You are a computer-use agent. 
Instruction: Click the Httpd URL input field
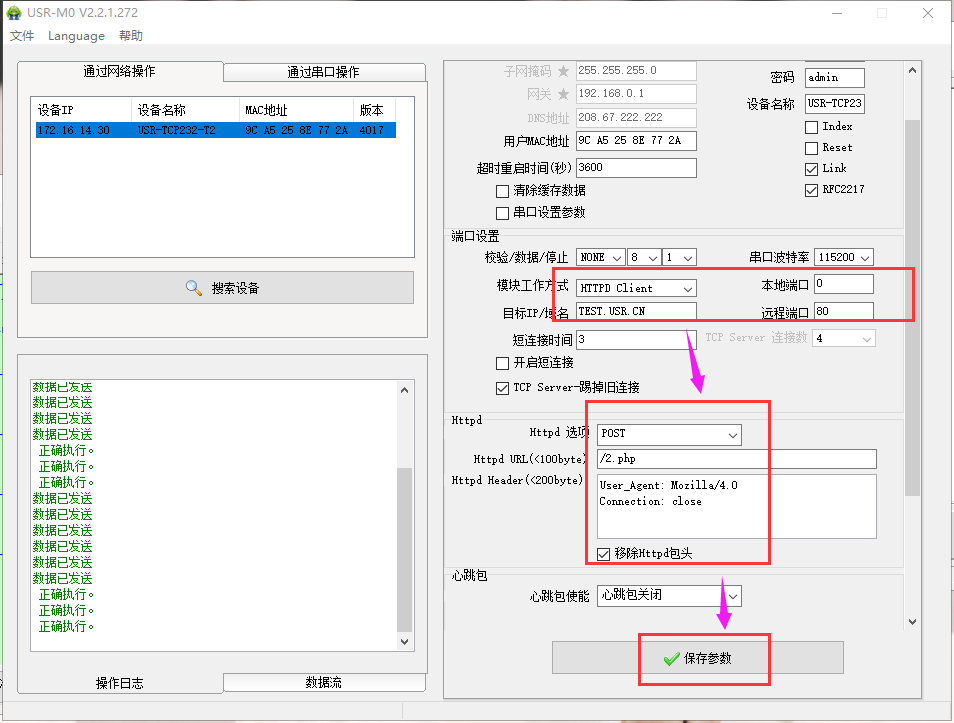[736, 459]
